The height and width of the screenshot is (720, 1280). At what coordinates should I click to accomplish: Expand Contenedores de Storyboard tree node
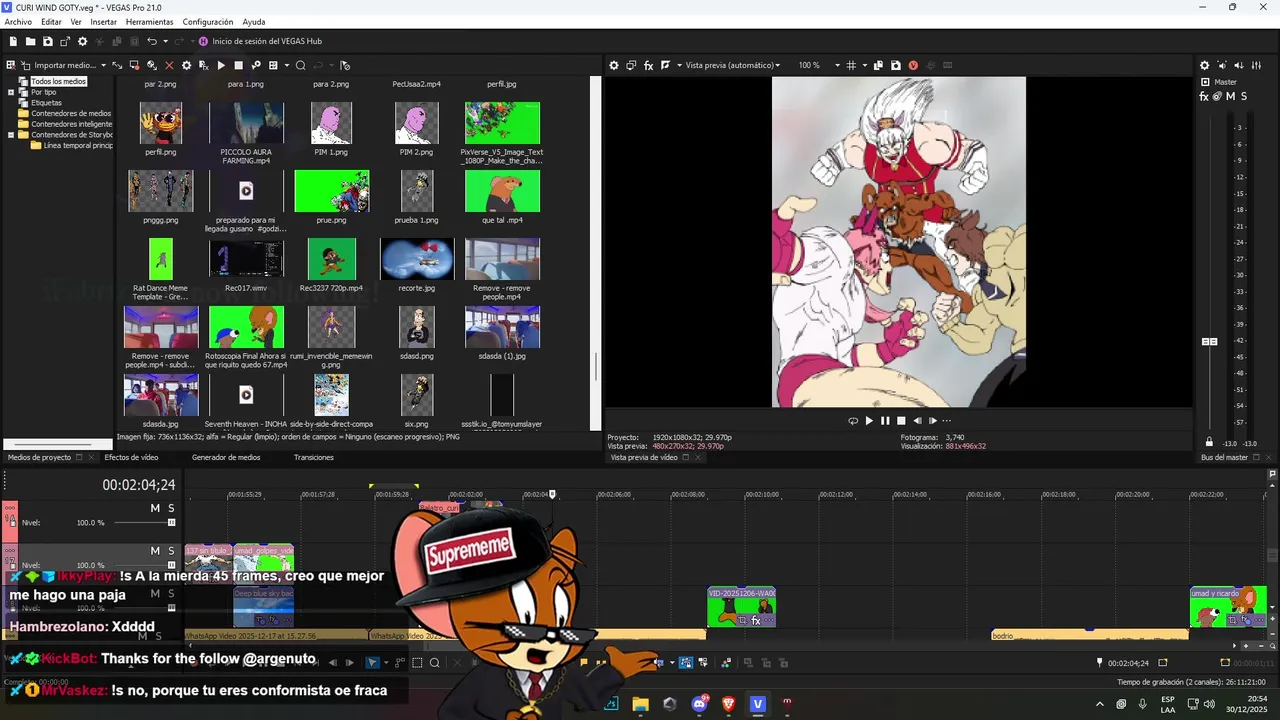click(x=11, y=134)
